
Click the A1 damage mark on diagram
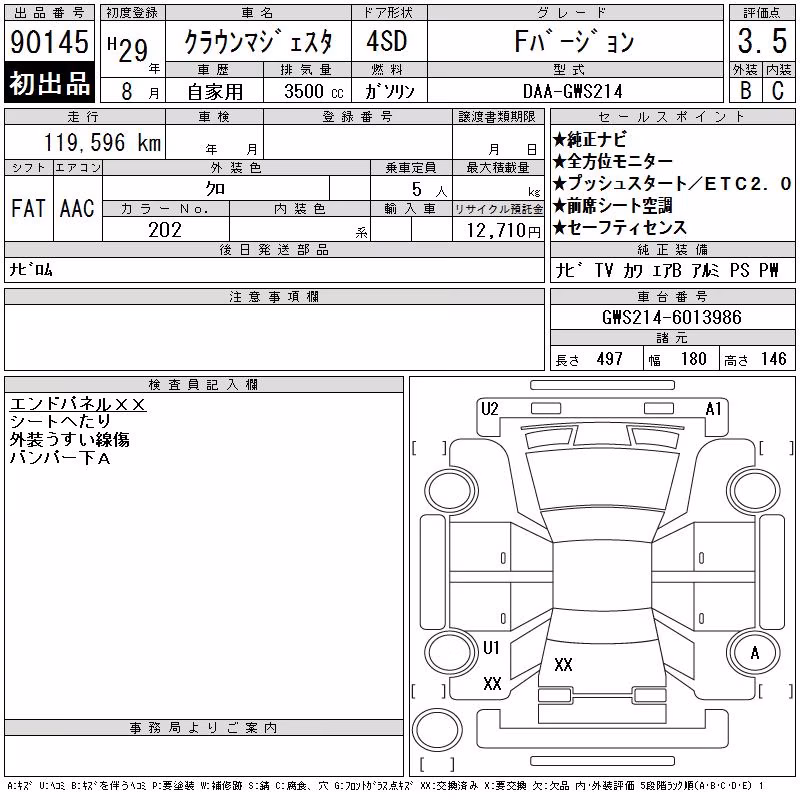[x=713, y=409]
